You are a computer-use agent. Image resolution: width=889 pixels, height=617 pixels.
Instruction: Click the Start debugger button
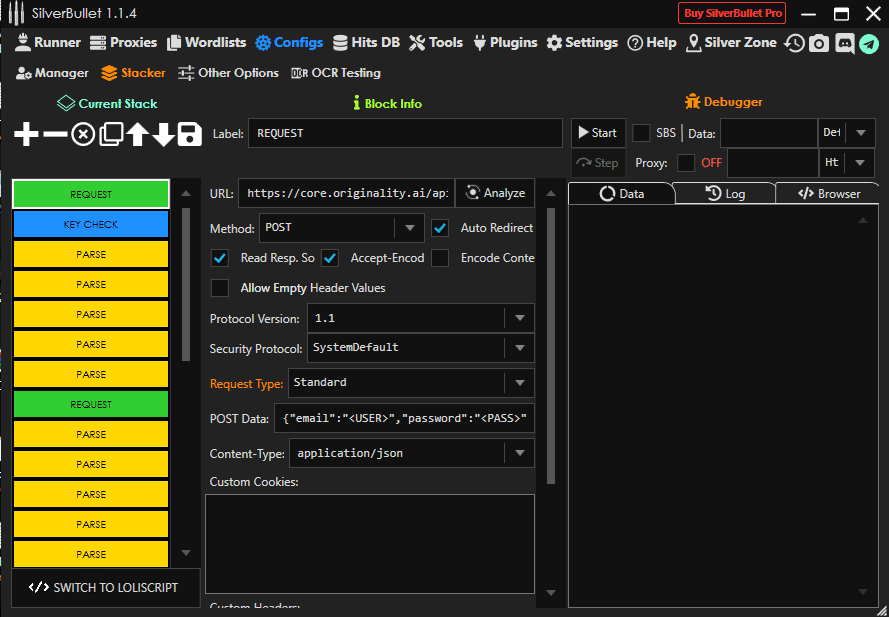[x=598, y=133]
